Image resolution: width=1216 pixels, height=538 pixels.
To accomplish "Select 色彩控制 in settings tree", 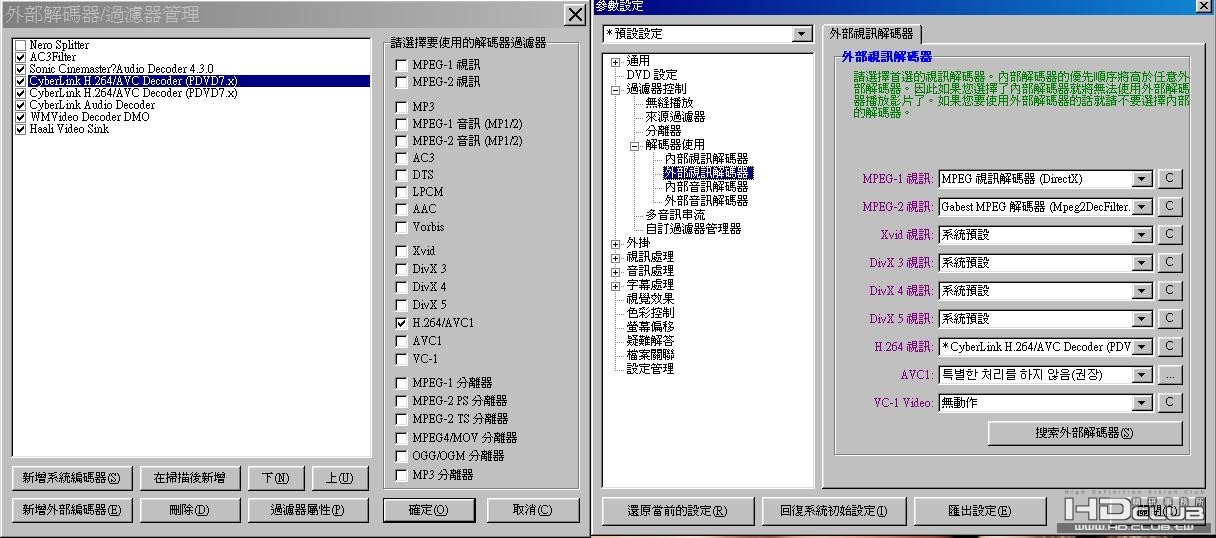I will point(650,313).
